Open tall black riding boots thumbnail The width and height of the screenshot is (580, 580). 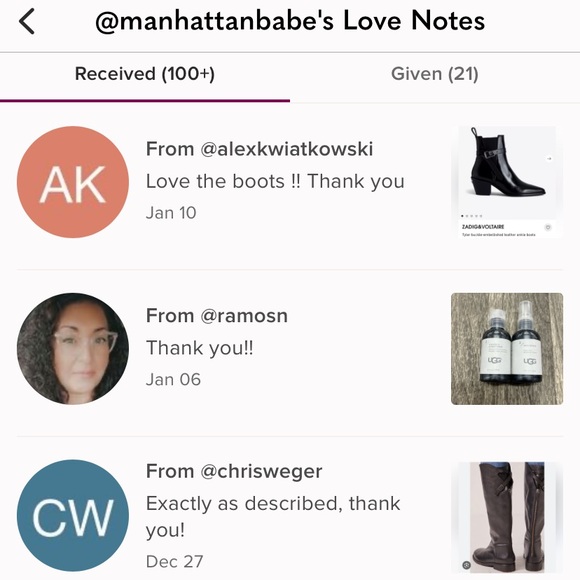[507, 517]
